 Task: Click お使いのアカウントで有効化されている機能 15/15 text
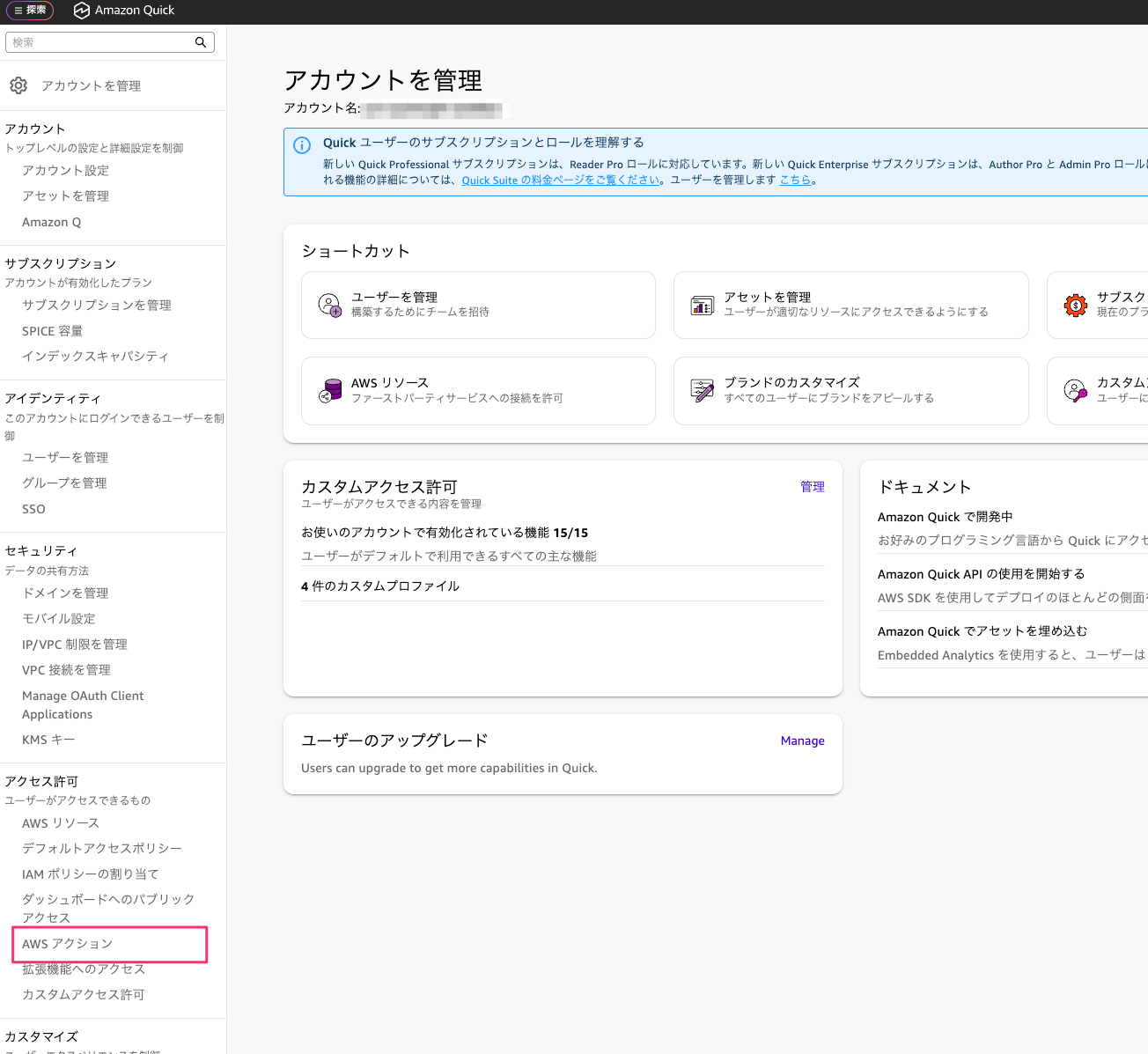(x=445, y=534)
